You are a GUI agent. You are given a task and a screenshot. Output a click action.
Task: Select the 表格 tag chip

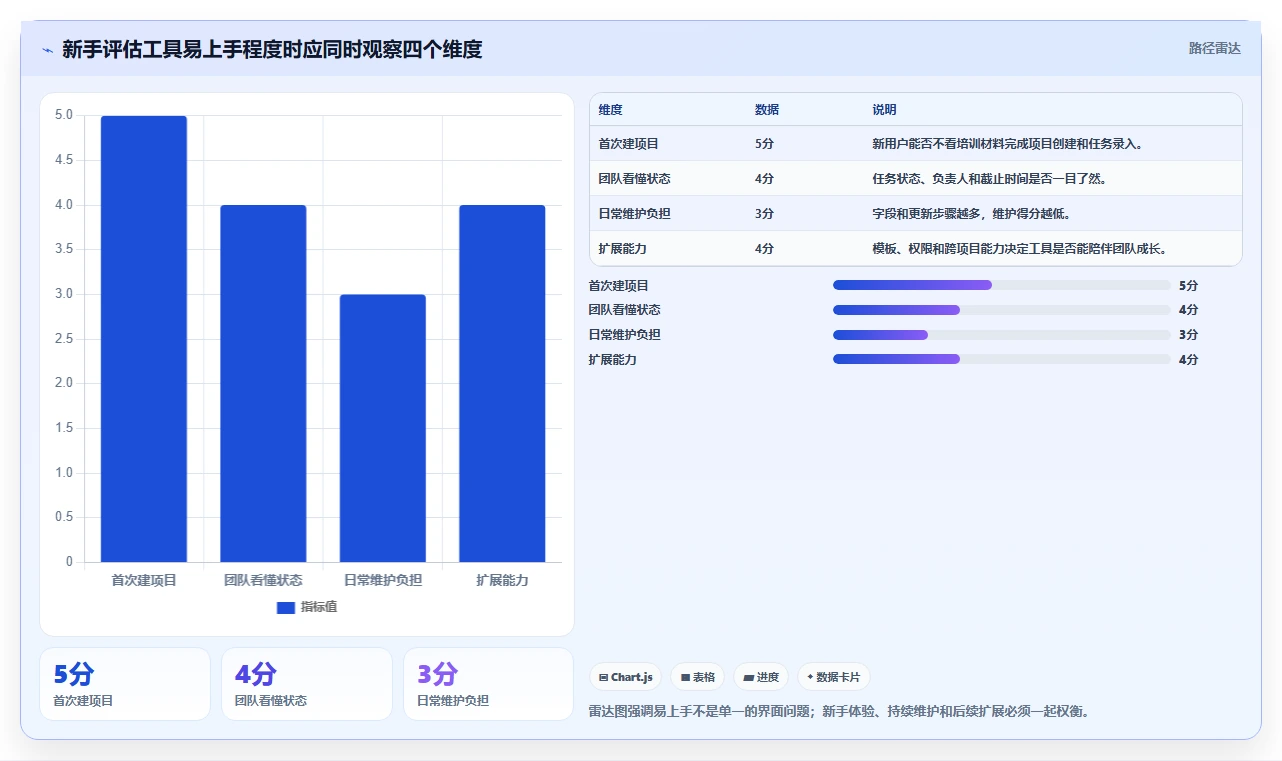(x=698, y=677)
